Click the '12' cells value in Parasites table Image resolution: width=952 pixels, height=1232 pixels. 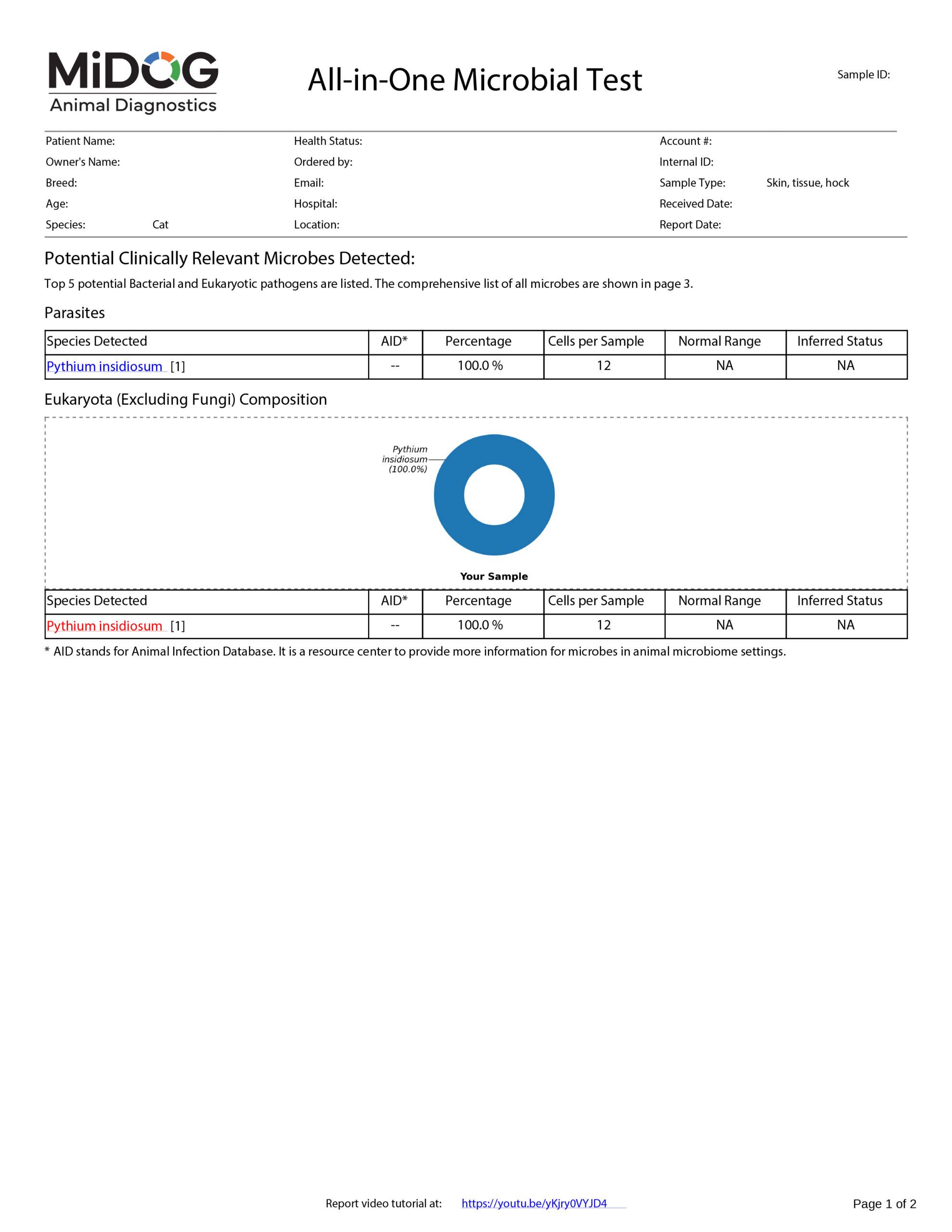(604, 366)
